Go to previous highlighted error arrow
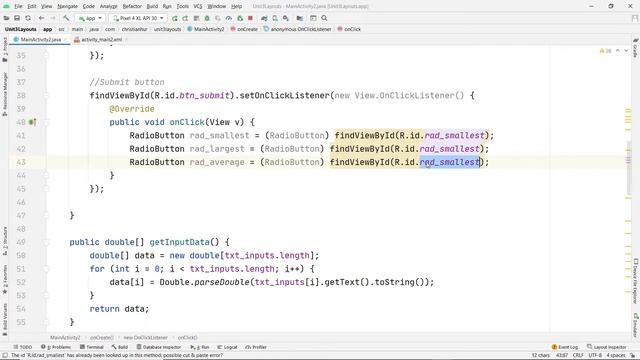 click(618, 51)
